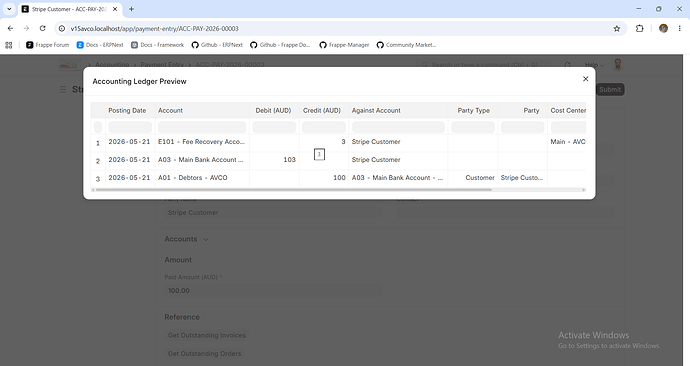Select the E101 - Fee Recovery account cell

click(x=202, y=142)
